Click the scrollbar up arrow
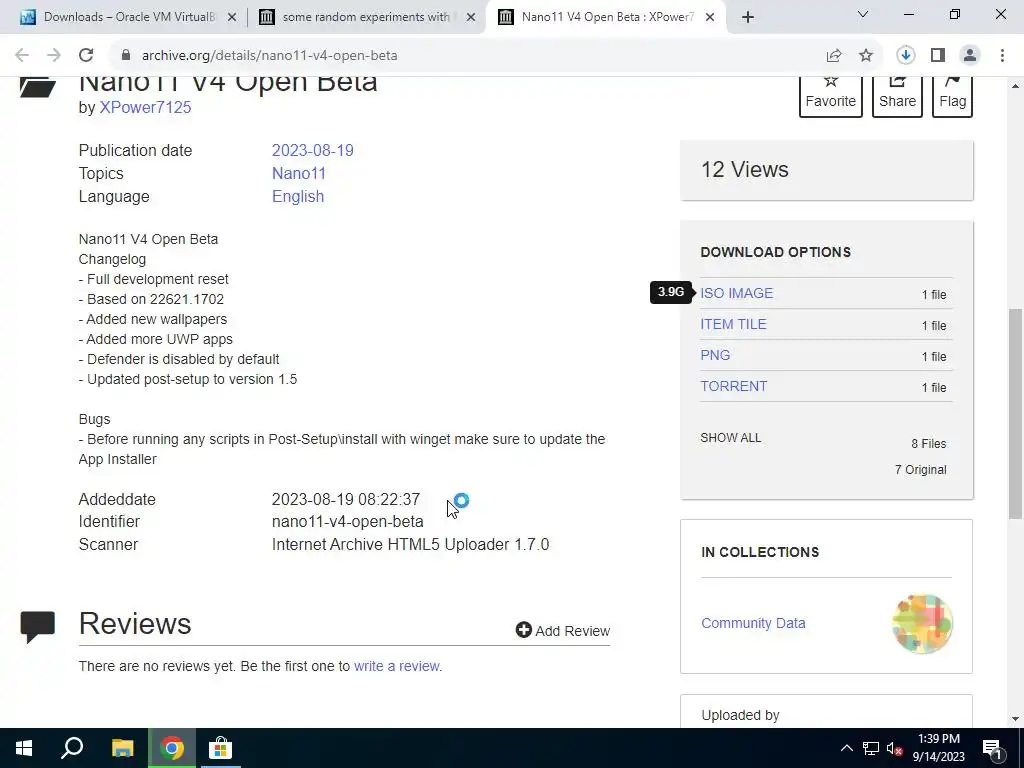 [x=1016, y=86]
